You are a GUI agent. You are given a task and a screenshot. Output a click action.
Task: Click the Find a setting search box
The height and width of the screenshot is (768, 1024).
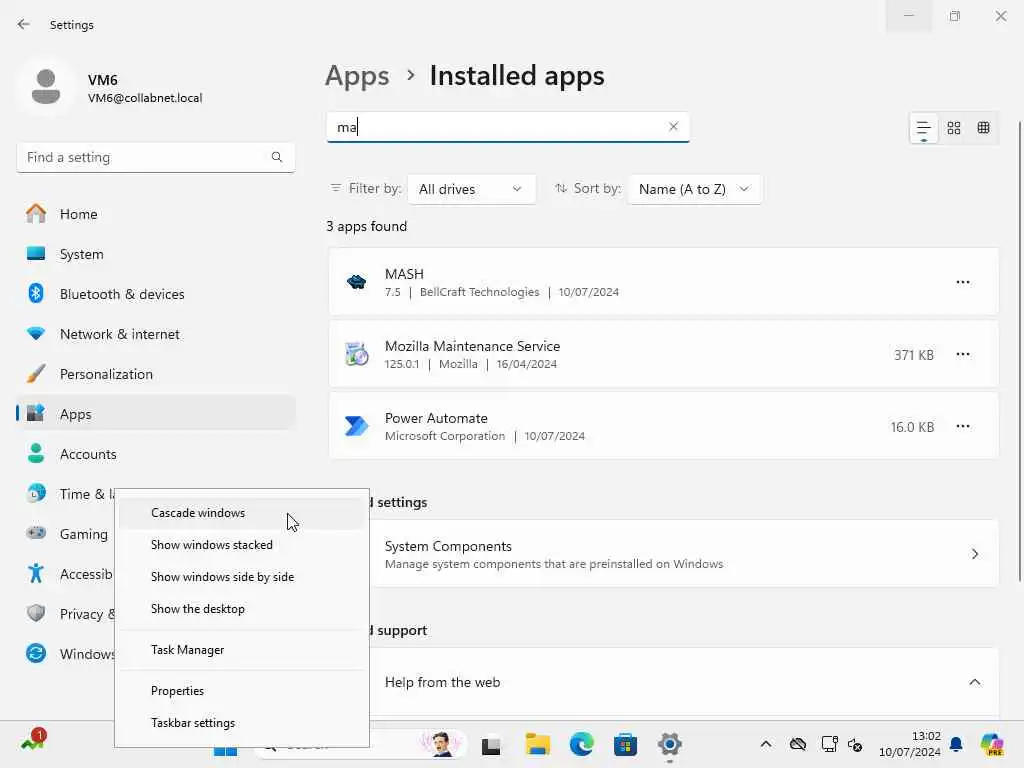point(155,157)
